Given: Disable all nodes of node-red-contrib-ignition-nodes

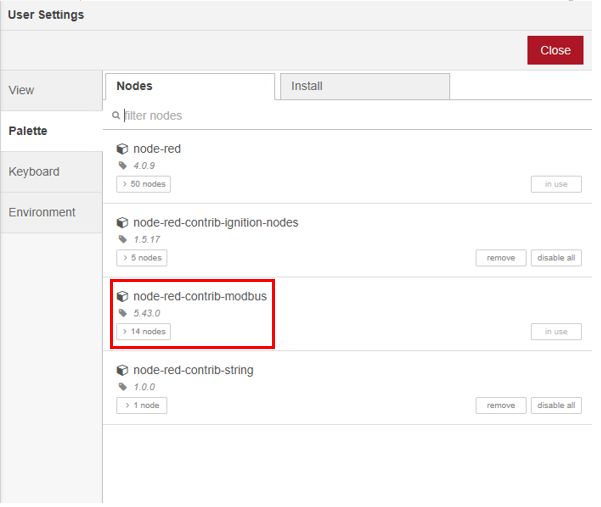Looking at the screenshot, I should tap(556, 258).
